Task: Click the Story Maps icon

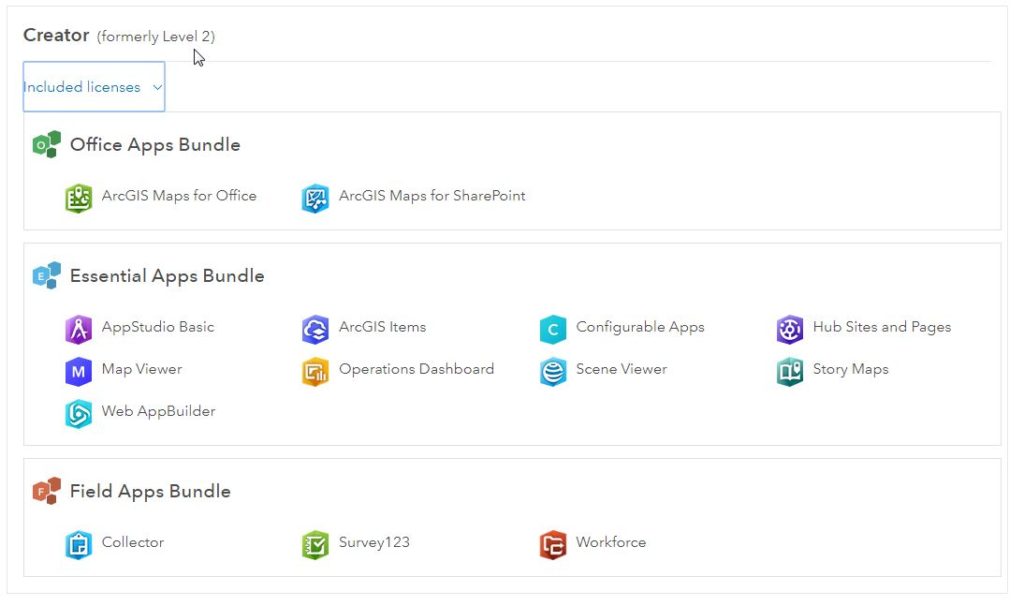Action: coord(790,372)
